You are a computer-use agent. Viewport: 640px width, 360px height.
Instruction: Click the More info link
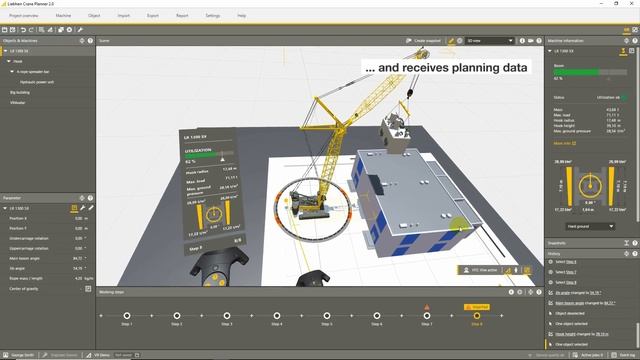564,143
